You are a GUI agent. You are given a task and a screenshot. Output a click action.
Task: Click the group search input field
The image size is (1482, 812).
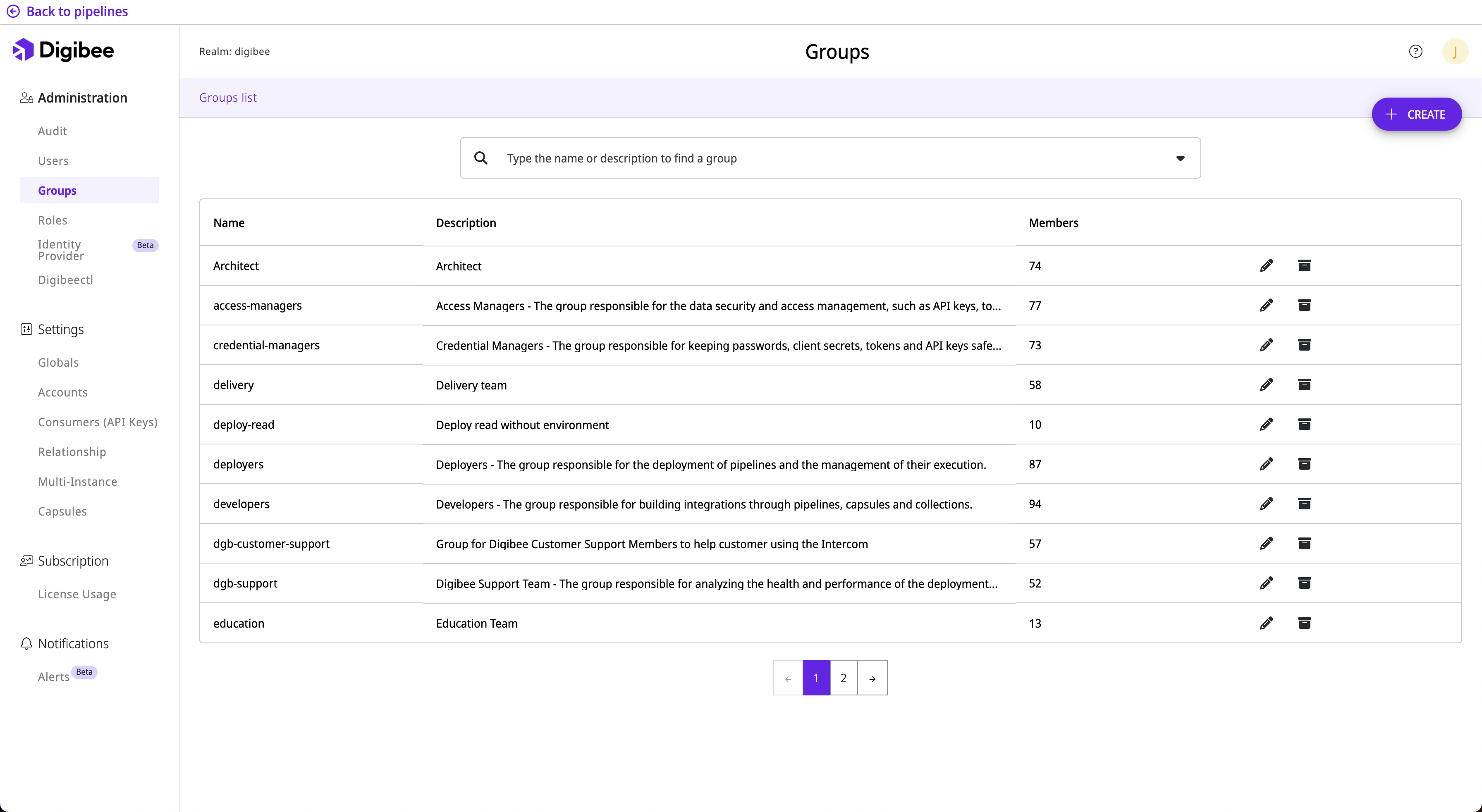click(x=748, y=158)
